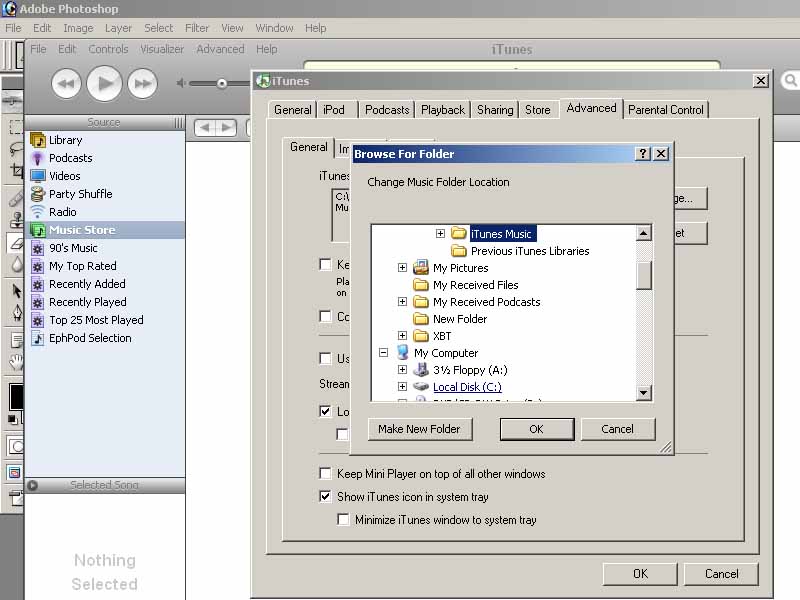Uncheck Show iTunes icon in system tray
Image resolution: width=800 pixels, height=600 pixels.
(x=325, y=496)
